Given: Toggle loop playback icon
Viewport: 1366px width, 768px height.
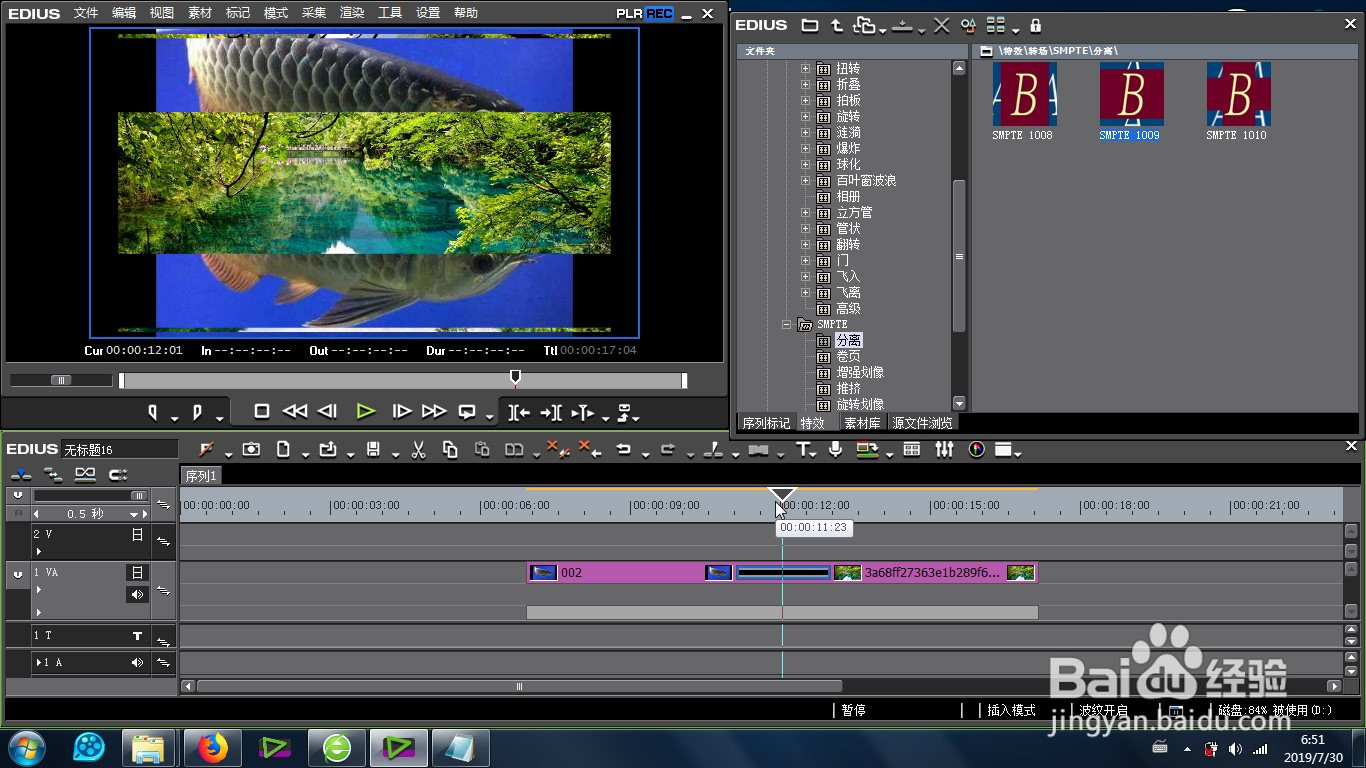Looking at the screenshot, I should click(467, 411).
